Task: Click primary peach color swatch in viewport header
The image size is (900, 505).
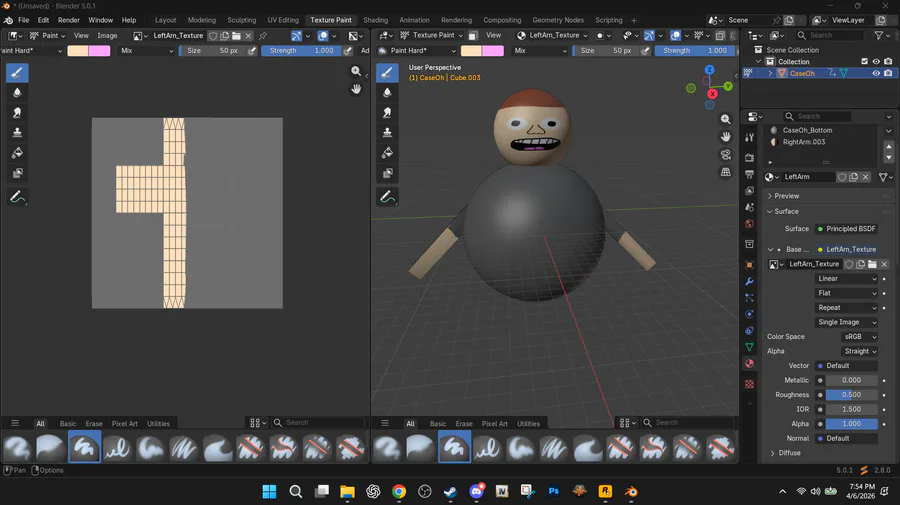Action: click(x=471, y=50)
